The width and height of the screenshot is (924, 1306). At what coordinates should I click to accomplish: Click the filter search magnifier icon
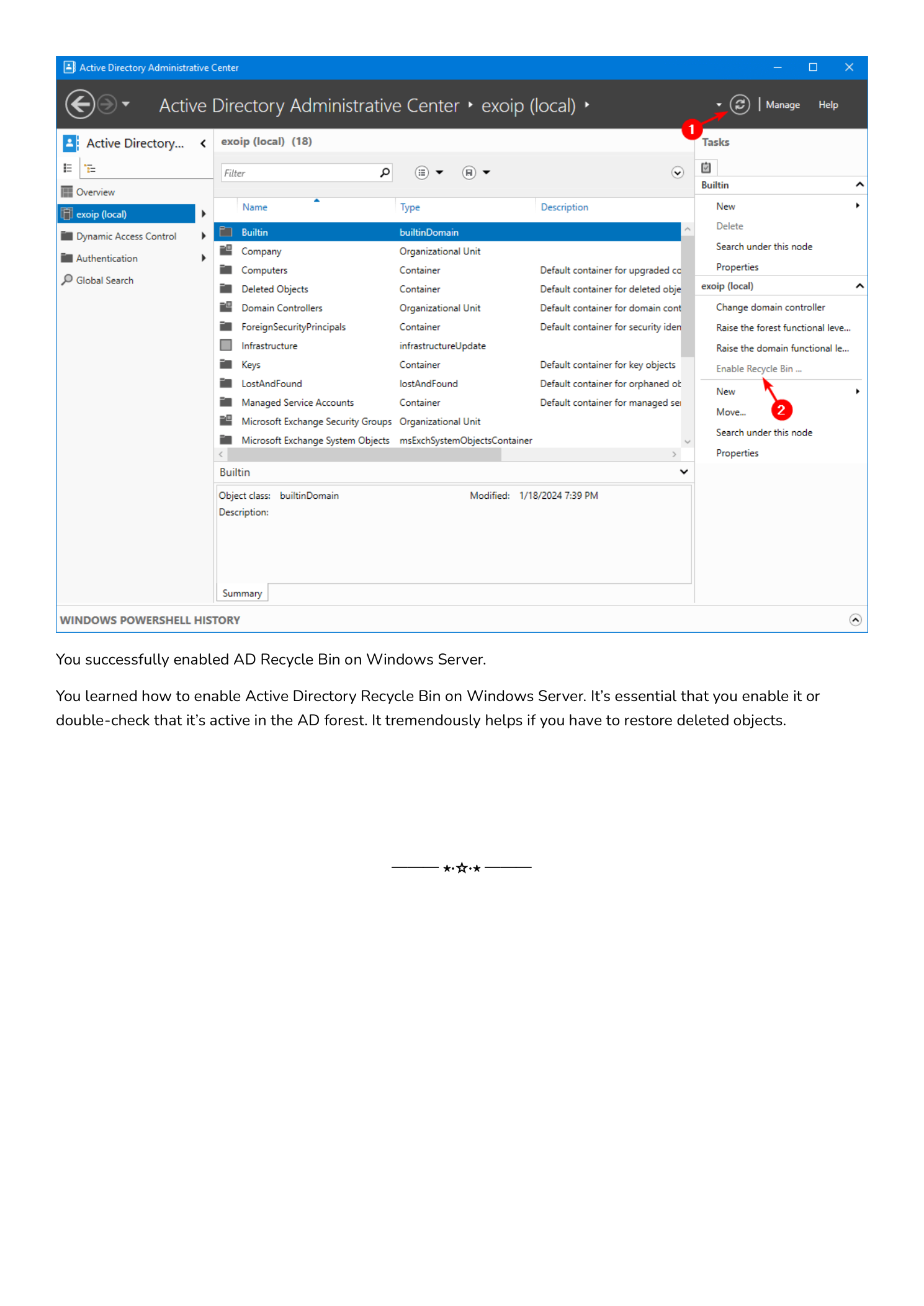[x=385, y=172]
